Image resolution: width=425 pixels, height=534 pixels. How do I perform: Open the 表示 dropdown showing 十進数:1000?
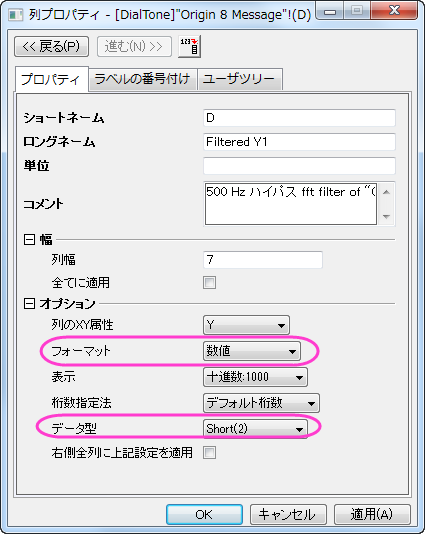click(x=255, y=377)
